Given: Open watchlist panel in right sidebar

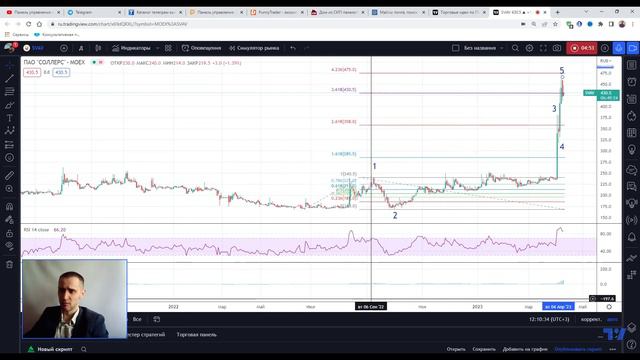Looking at the screenshot, I should pos(632,65).
